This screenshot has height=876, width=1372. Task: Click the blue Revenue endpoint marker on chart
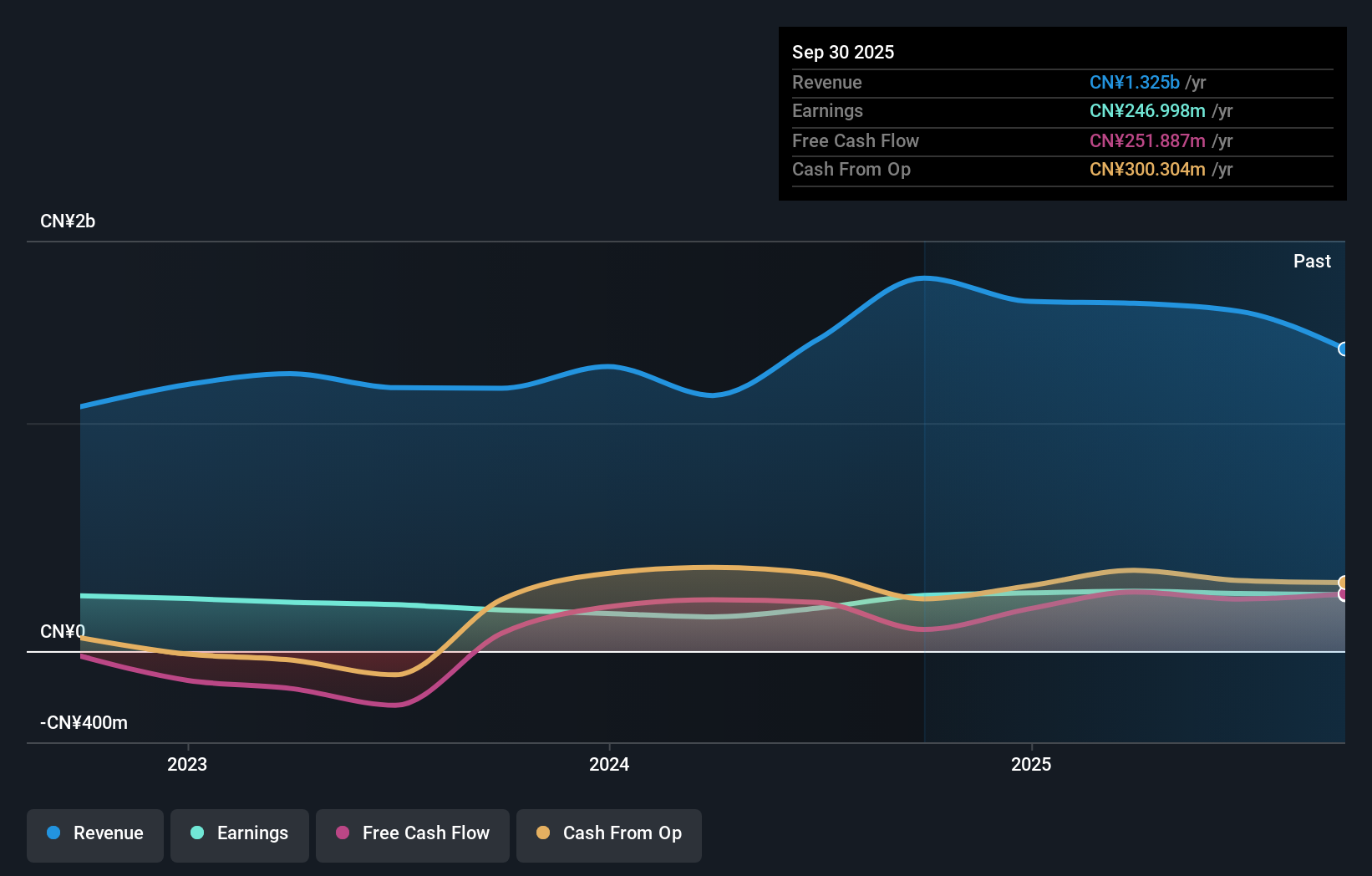tap(1342, 349)
